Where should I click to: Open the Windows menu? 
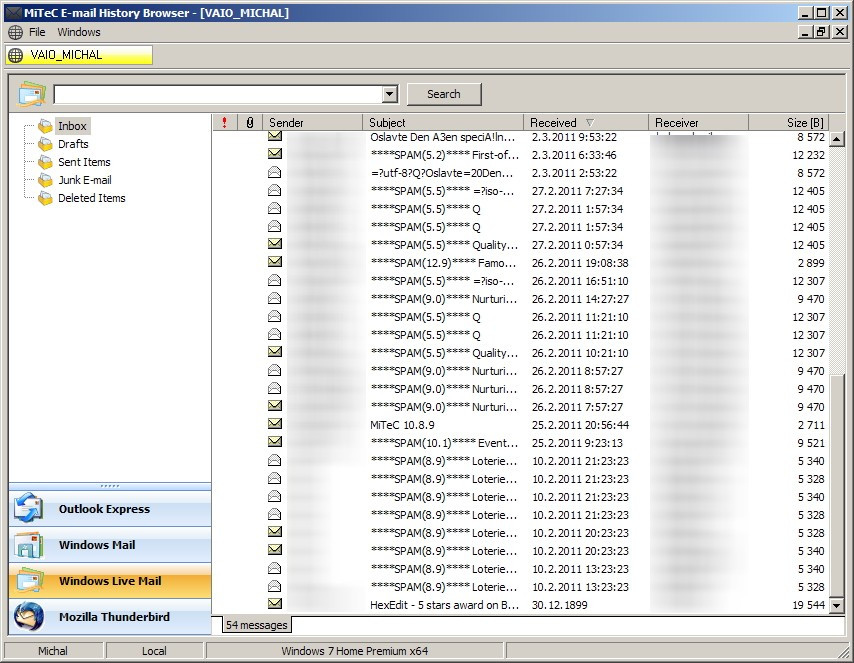(79, 32)
